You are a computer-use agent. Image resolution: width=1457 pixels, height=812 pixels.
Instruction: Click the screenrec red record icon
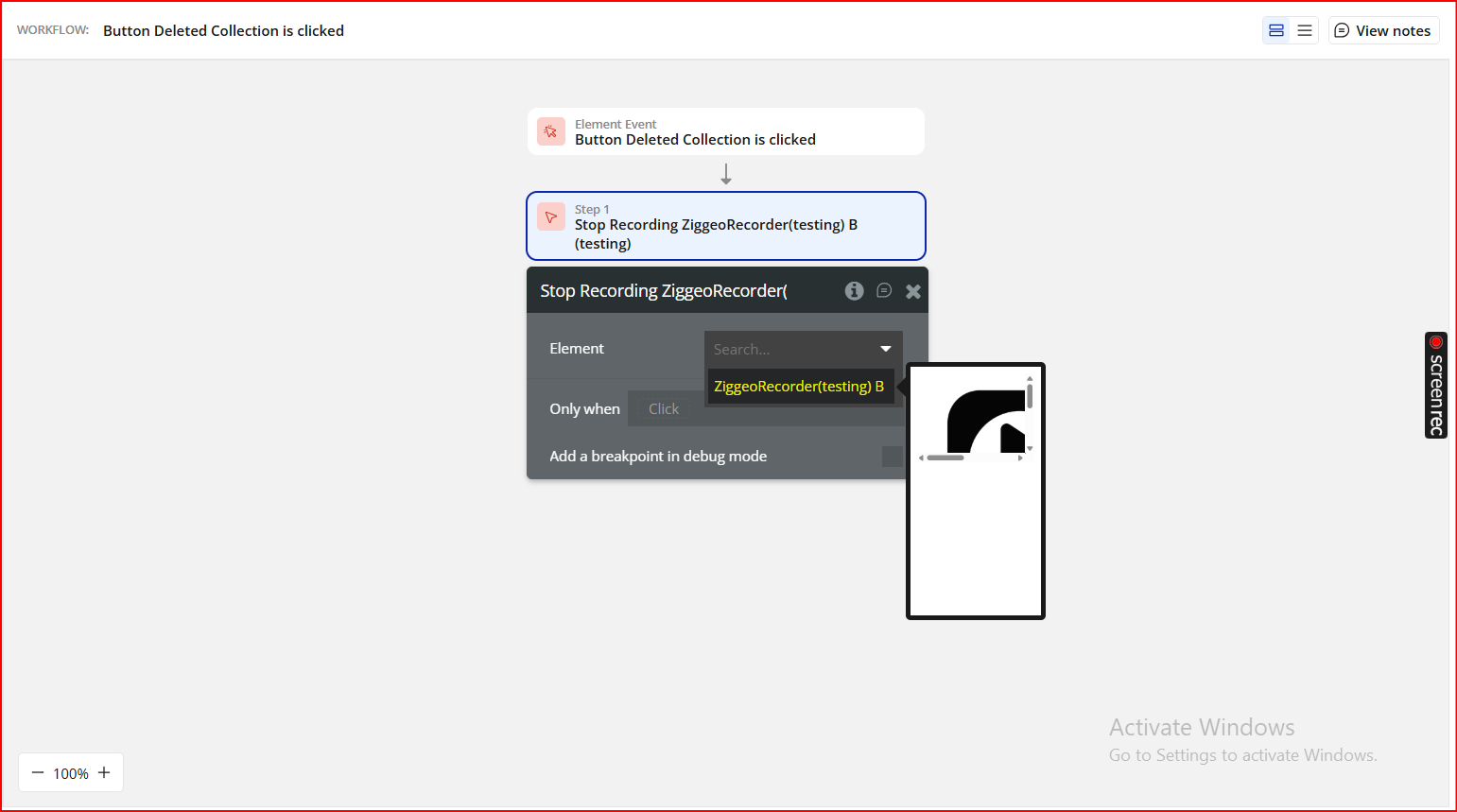coord(1436,342)
